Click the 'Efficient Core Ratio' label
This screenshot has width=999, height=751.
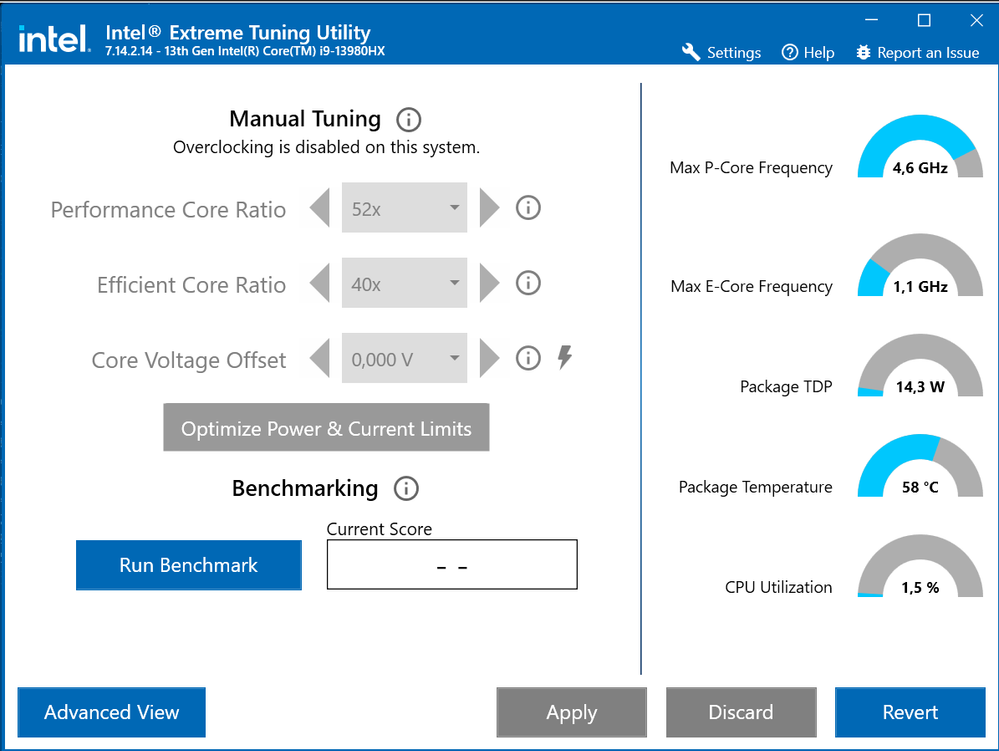191,285
